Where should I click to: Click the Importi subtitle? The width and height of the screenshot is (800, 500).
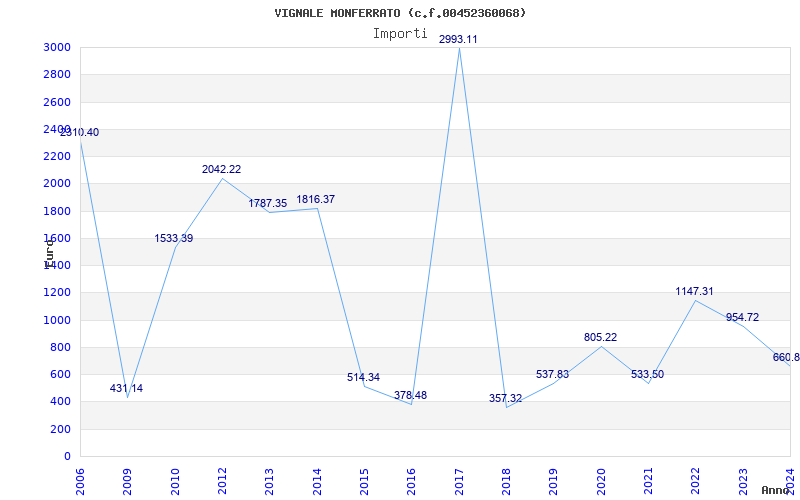(400, 34)
